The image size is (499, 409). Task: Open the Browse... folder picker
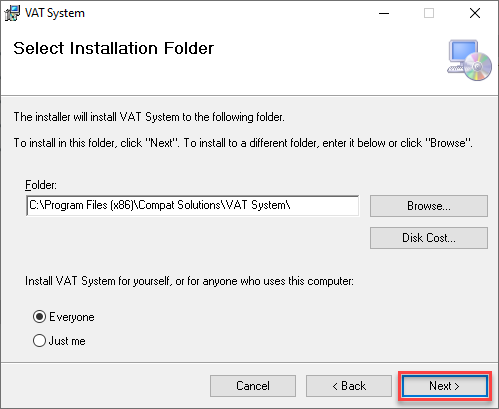(429, 206)
